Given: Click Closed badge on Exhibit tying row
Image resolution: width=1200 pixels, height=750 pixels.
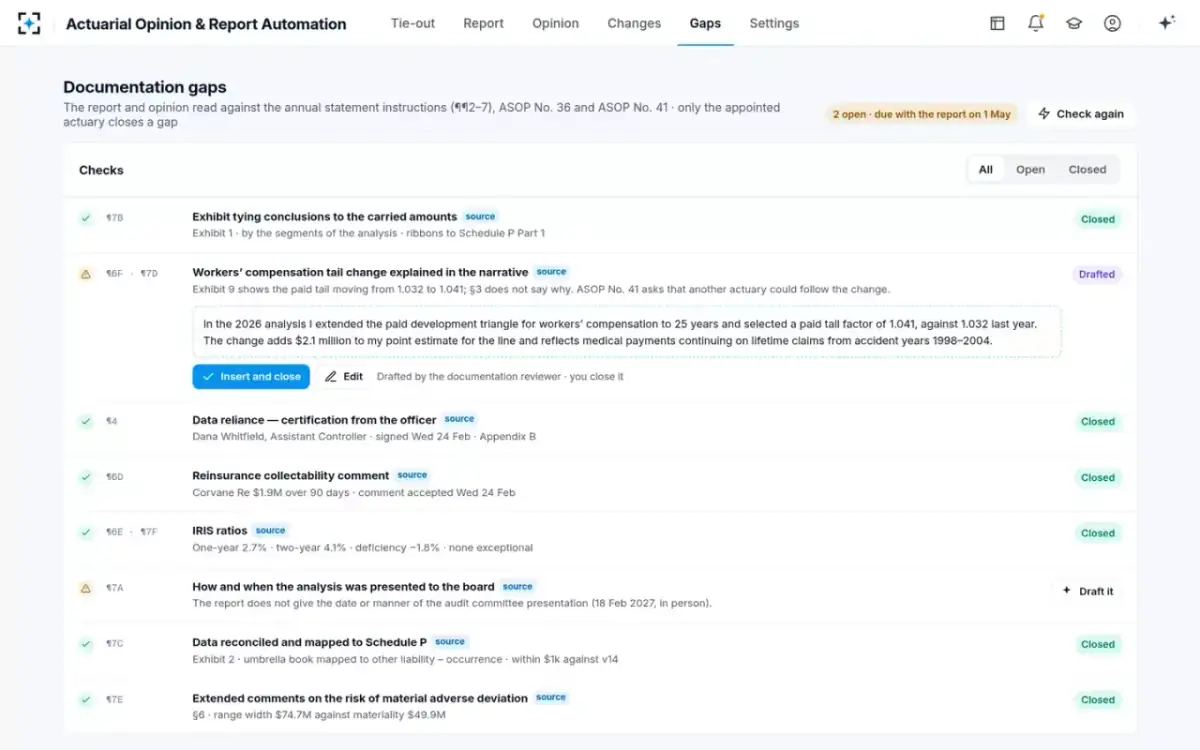Looking at the screenshot, I should [x=1098, y=219].
